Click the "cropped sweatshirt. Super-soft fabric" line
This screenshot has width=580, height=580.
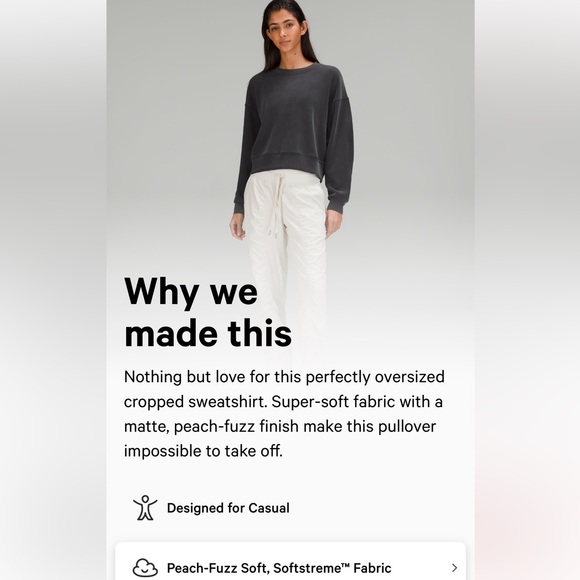coord(283,402)
